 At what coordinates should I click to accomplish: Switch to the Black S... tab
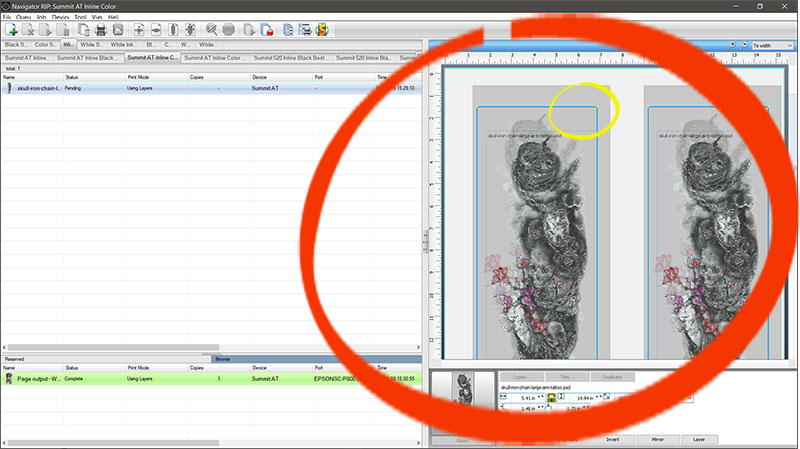tap(16, 45)
